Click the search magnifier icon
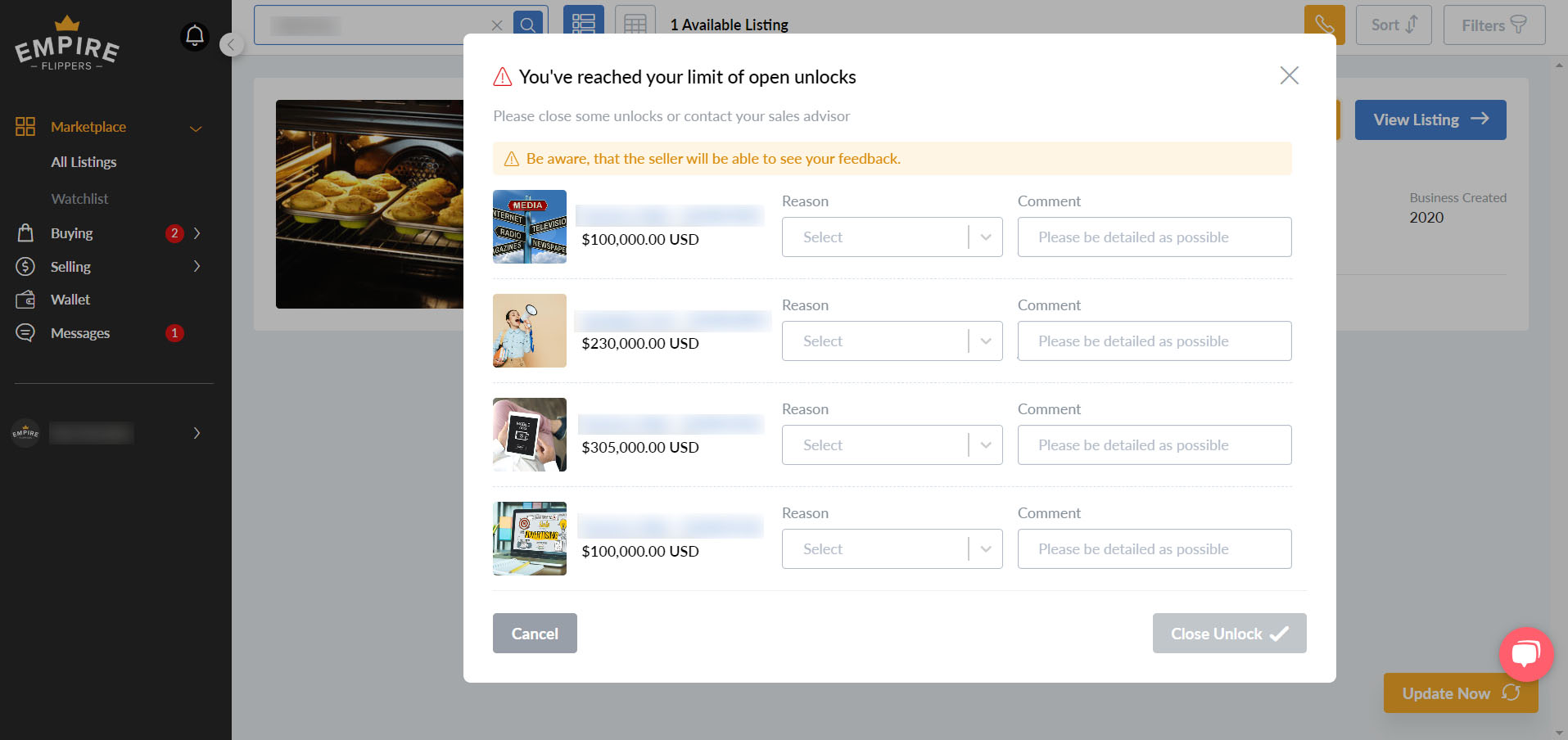This screenshot has width=1568, height=740. click(528, 25)
